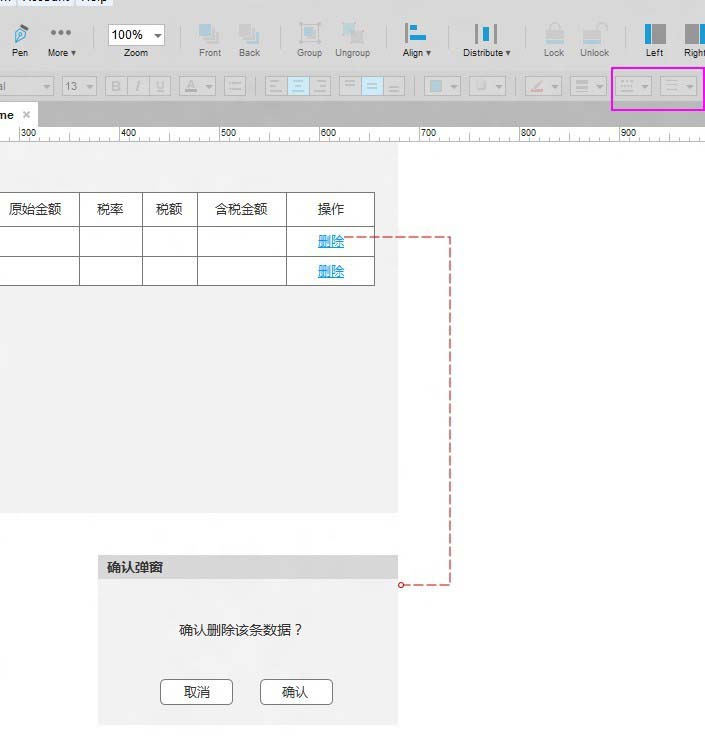Click the Lock icon
The image size is (705, 744).
[554, 38]
